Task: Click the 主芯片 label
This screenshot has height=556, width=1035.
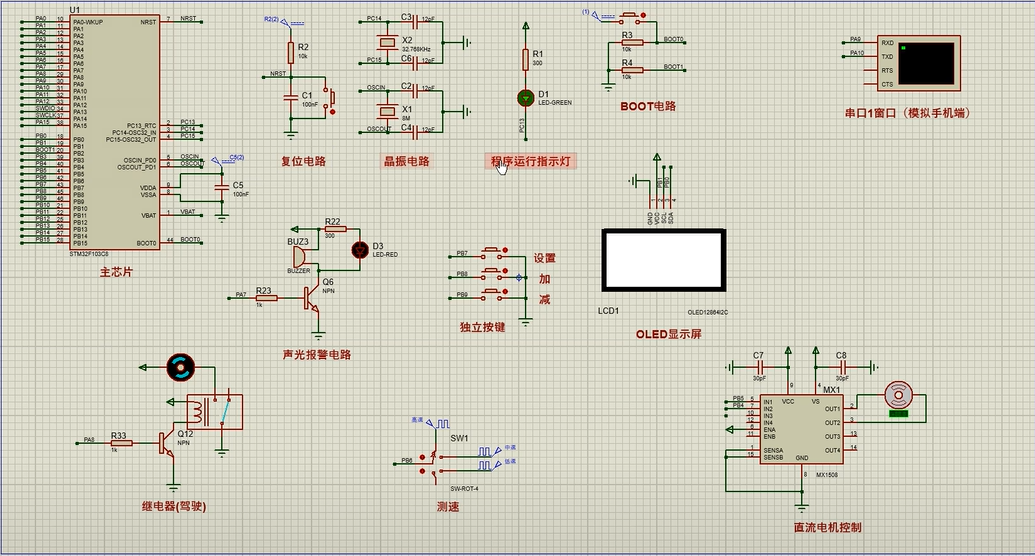Action: (116, 271)
